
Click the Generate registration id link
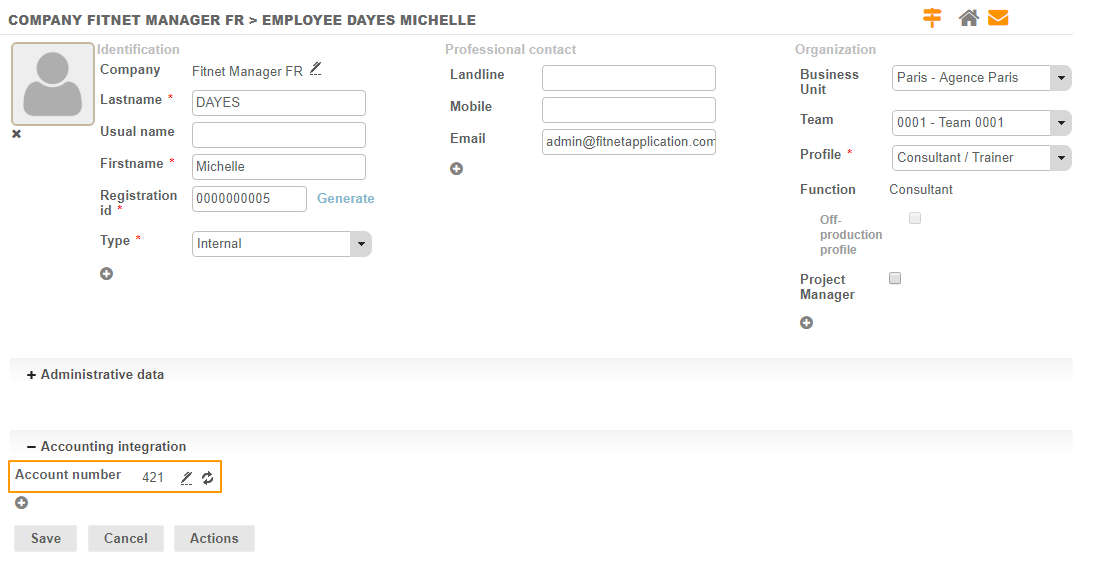[x=346, y=199]
